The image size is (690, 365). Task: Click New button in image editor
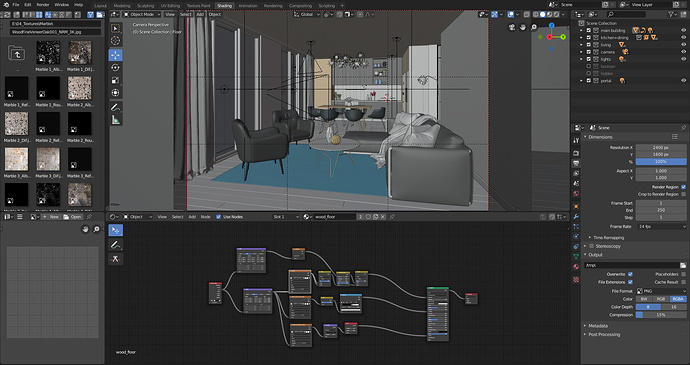click(x=51, y=217)
